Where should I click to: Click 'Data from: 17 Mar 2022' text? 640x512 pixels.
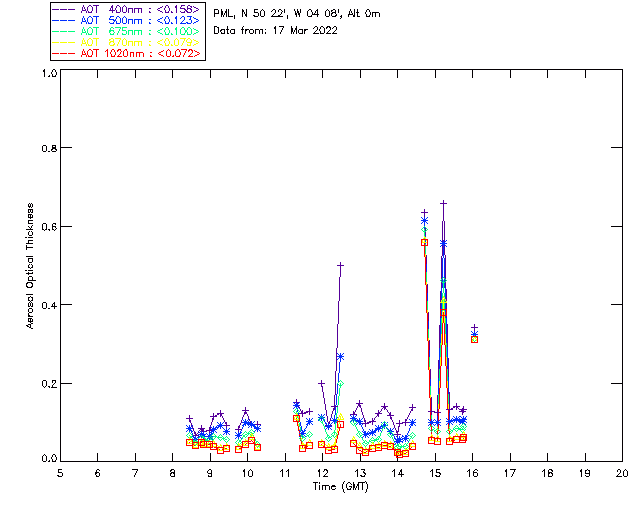[x=276, y=31]
